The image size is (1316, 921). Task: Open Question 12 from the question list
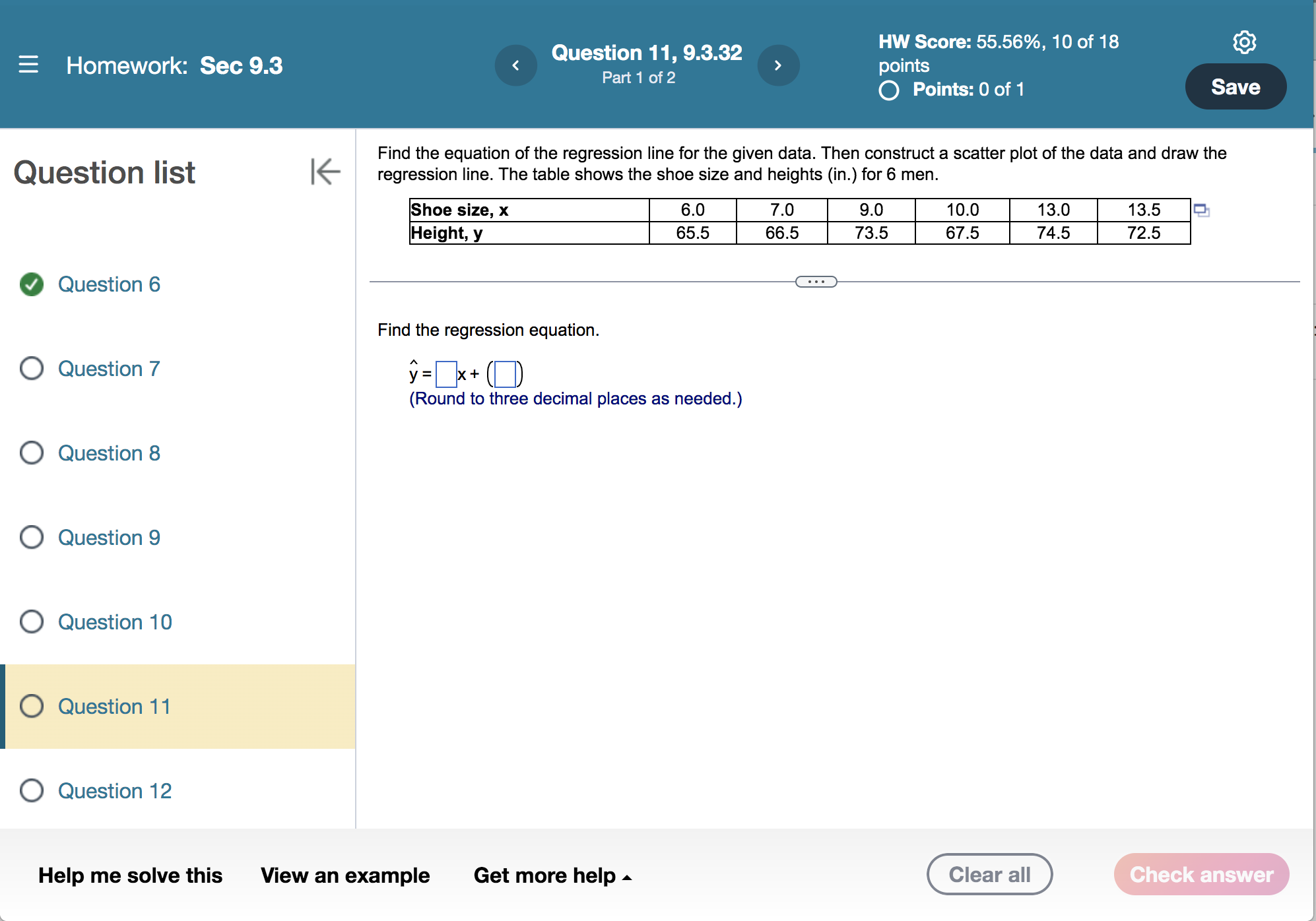click(x=114, y=791)
